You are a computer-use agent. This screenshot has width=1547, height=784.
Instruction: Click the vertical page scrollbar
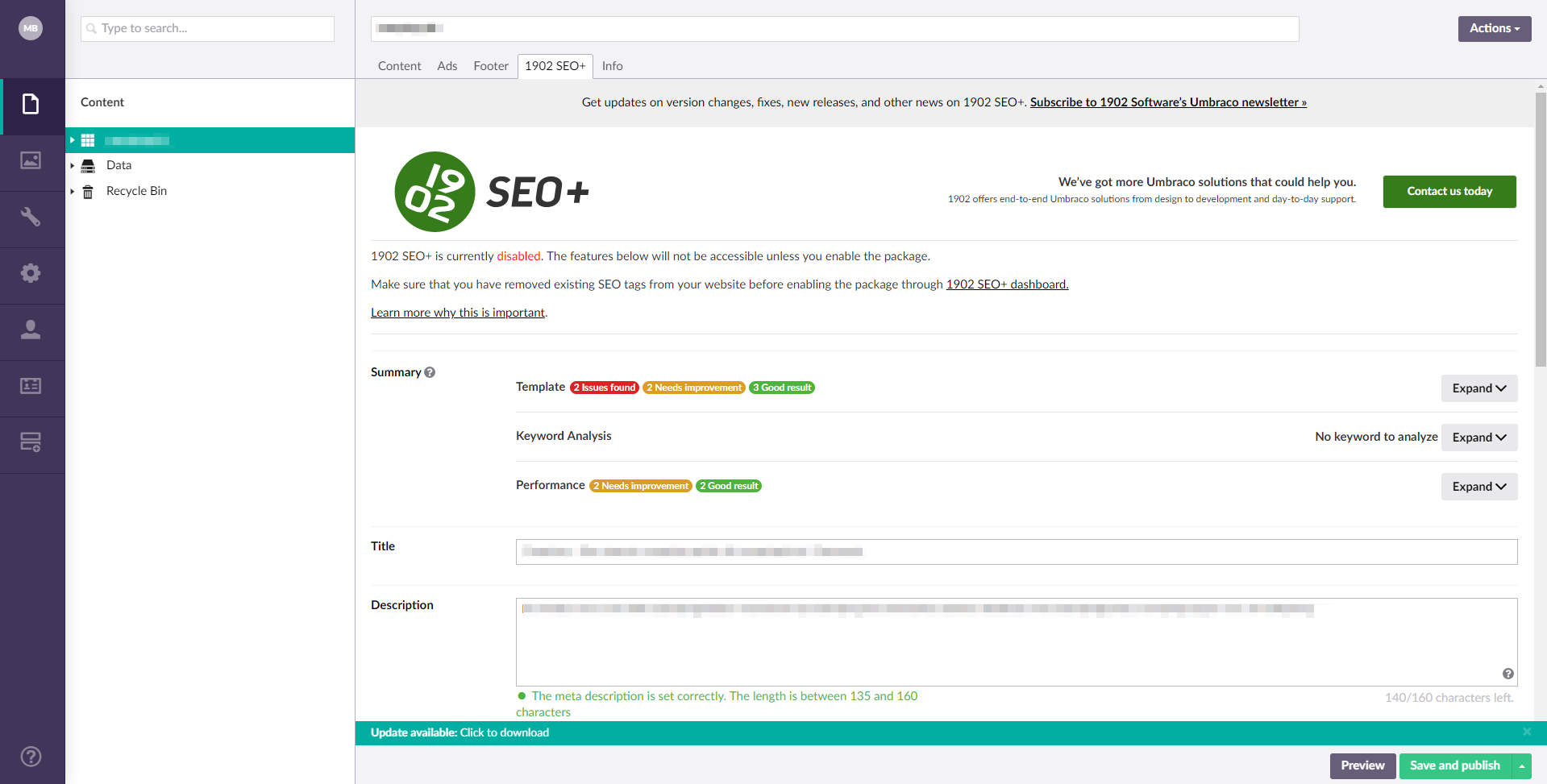(1541, 230)
